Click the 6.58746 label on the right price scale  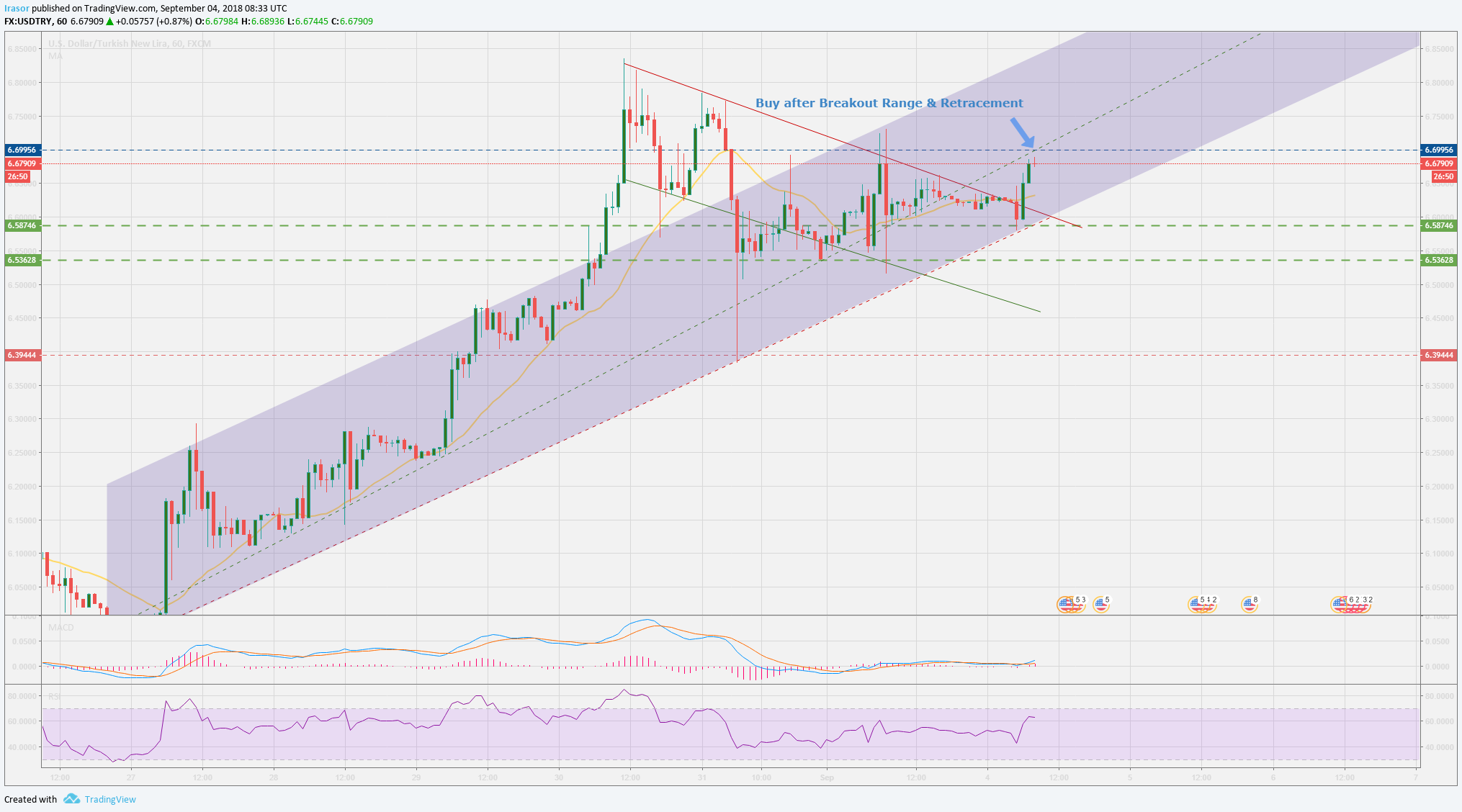pyautogui.click(x=1439, y=225)
